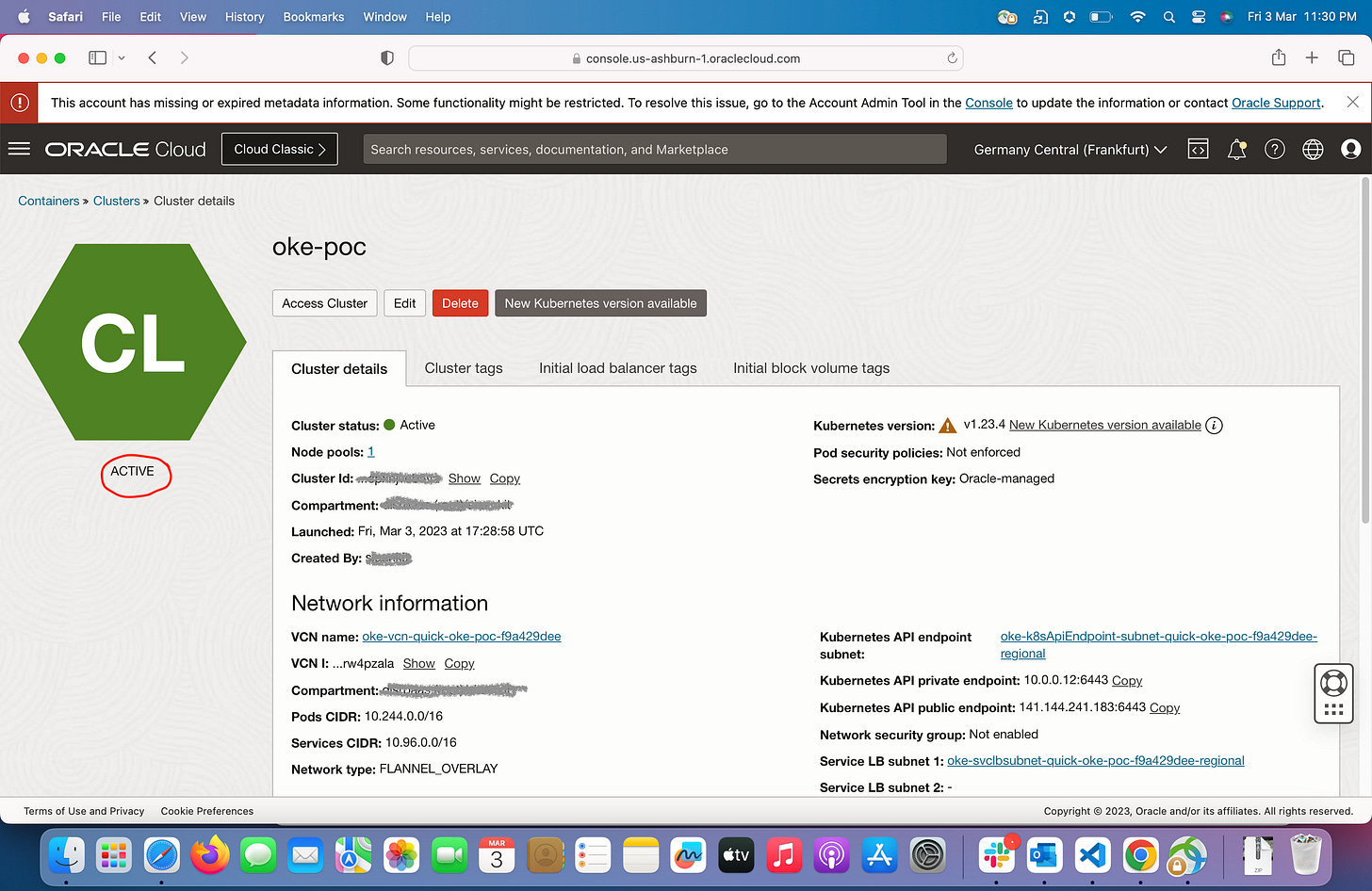Click the Console link in the banner
Screen dimensions: 1372x891
click(x=988, y=103)
